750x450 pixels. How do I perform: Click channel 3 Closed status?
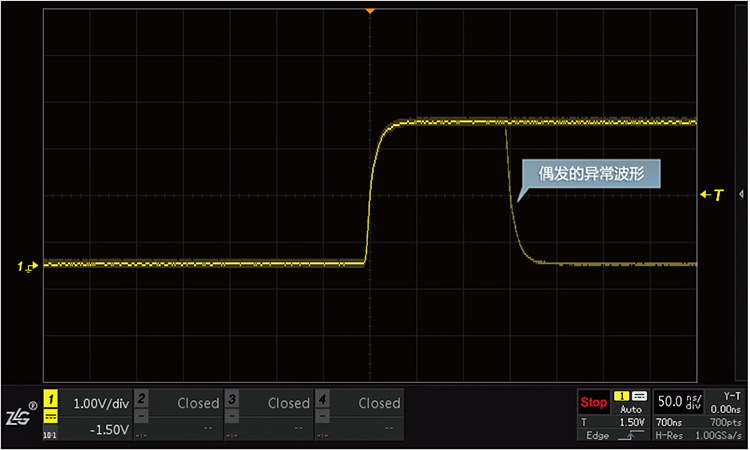tap(288, 403)
